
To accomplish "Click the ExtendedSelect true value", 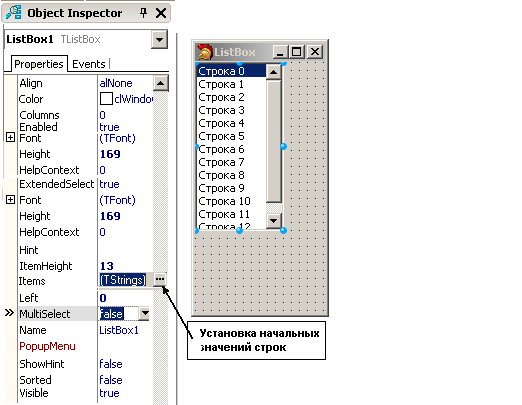I will point(109,184).
